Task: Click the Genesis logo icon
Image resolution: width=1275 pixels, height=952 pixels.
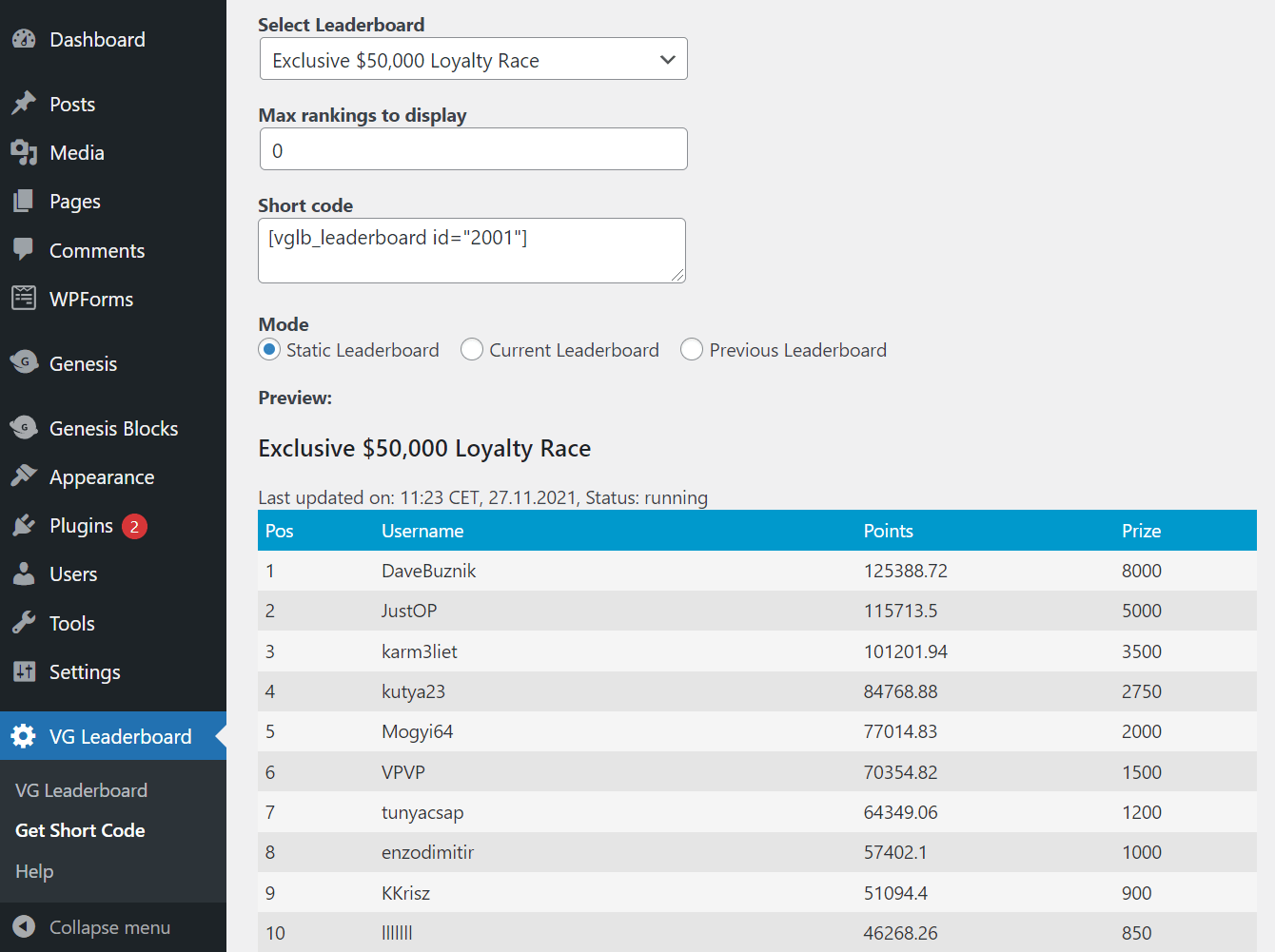Action: pos(24,363)
